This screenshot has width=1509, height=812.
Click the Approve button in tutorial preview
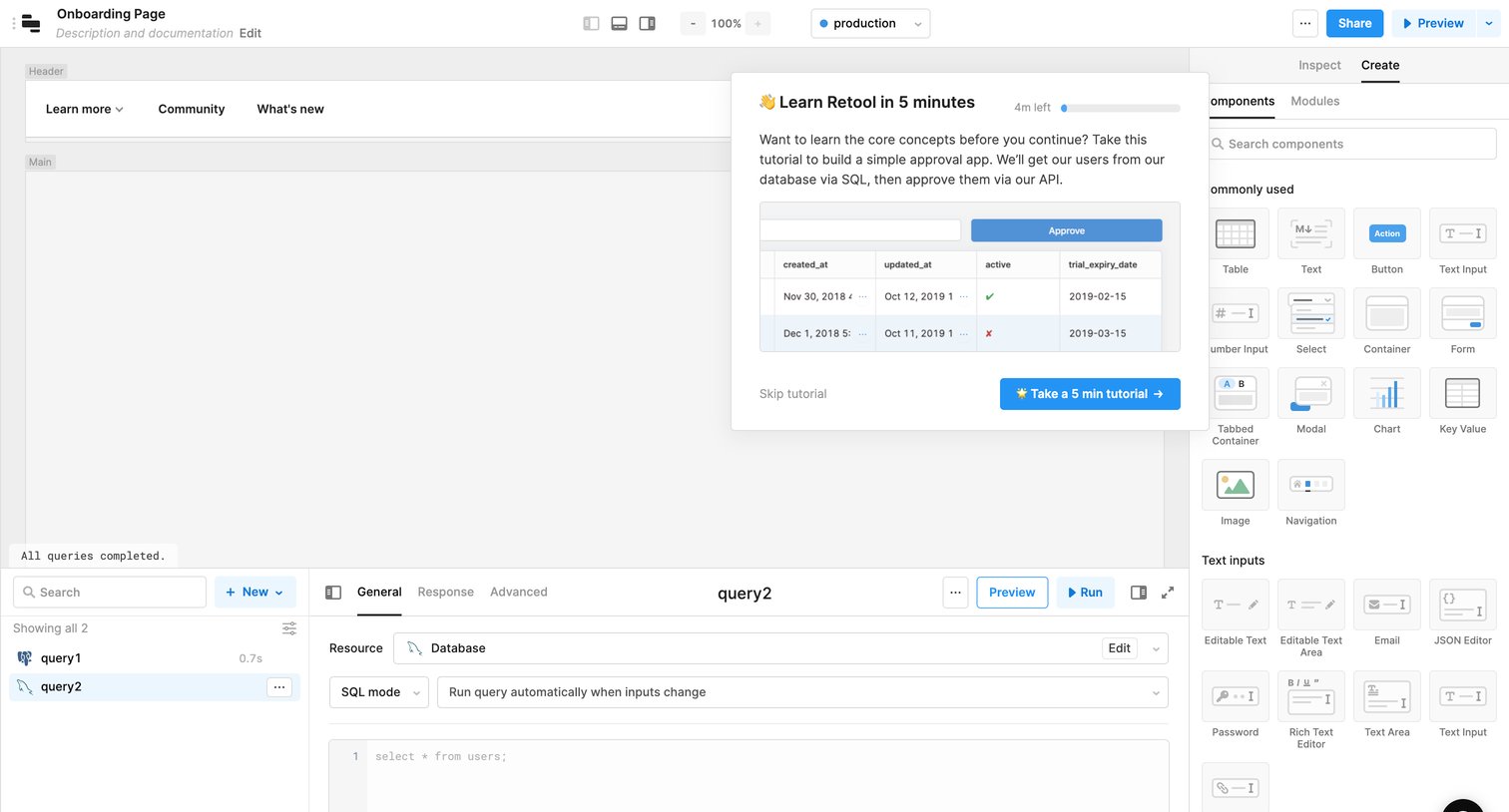point(1067,230)
